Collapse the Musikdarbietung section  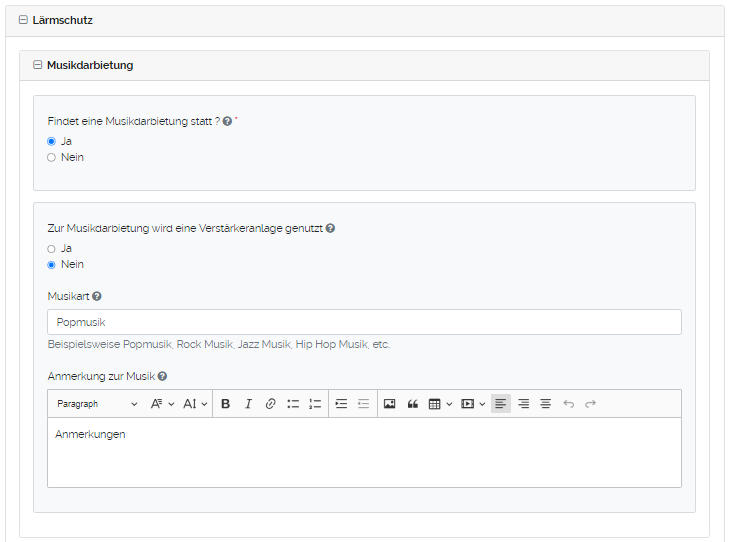coord(38,65)
